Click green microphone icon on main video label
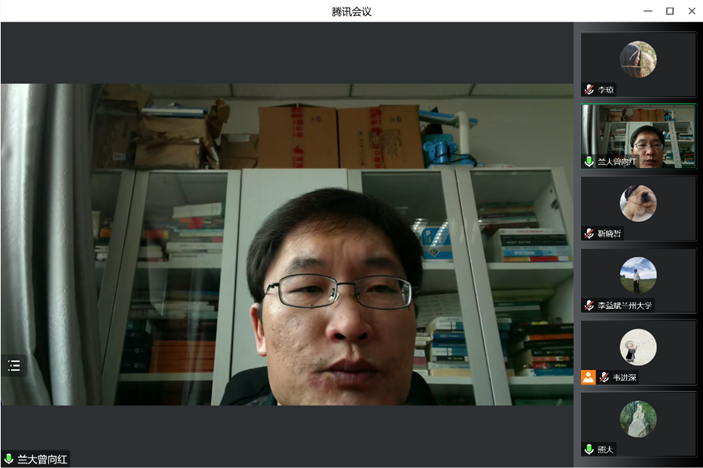This screenshot has height=468, width=703. pos(9,459)
